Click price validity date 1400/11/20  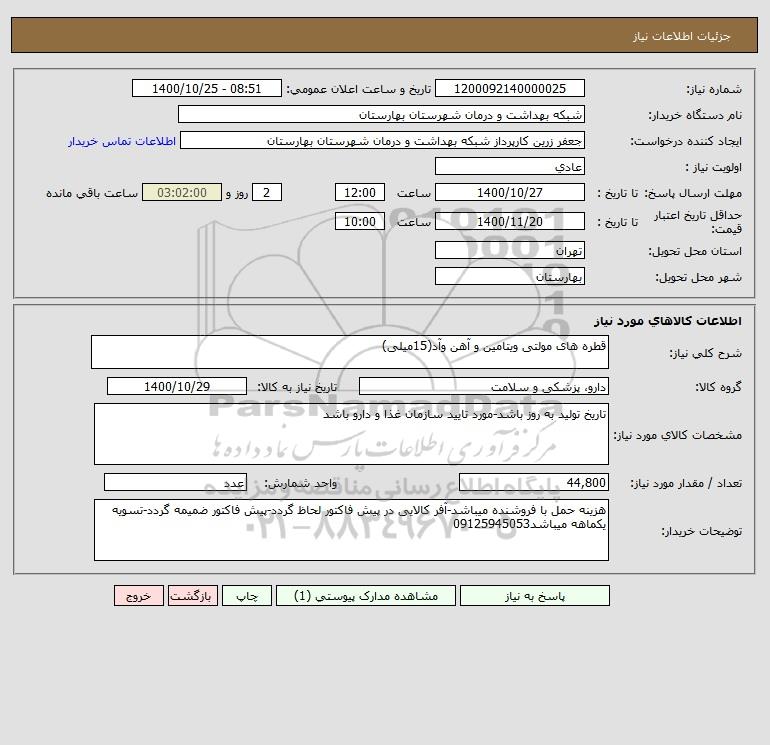pos(510,221)
